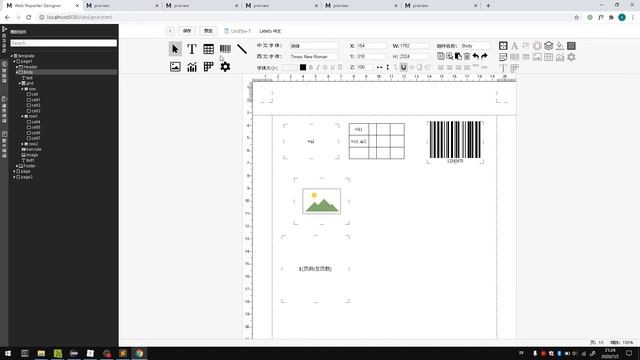The width and height of the screenshot is (640, 360).
Task: Click the LANG 中文 language switch
Action: click(270, 31)
